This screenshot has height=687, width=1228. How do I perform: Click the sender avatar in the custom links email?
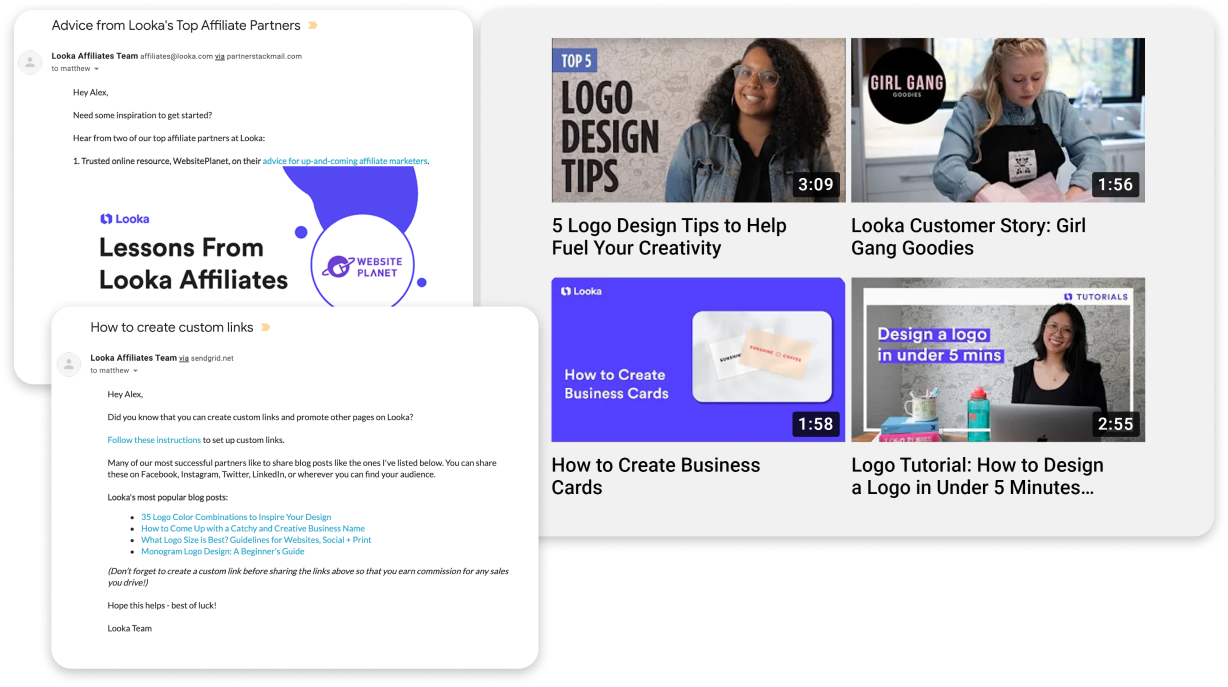[x=69, y=364]
